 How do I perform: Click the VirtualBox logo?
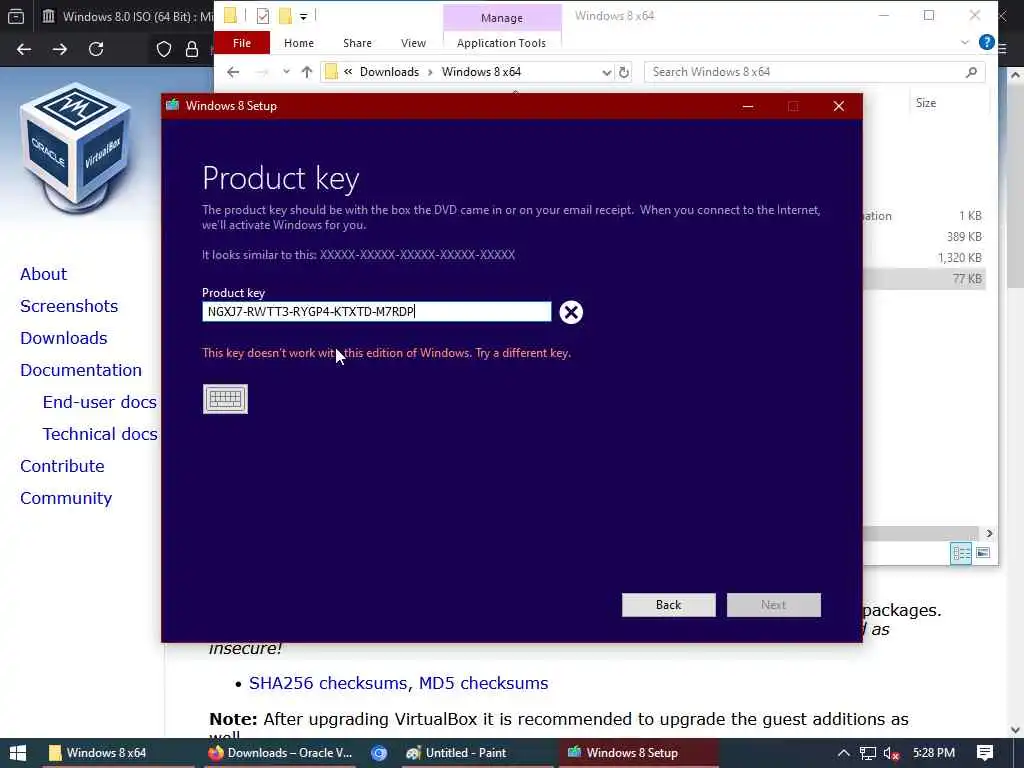coord(76,149)
